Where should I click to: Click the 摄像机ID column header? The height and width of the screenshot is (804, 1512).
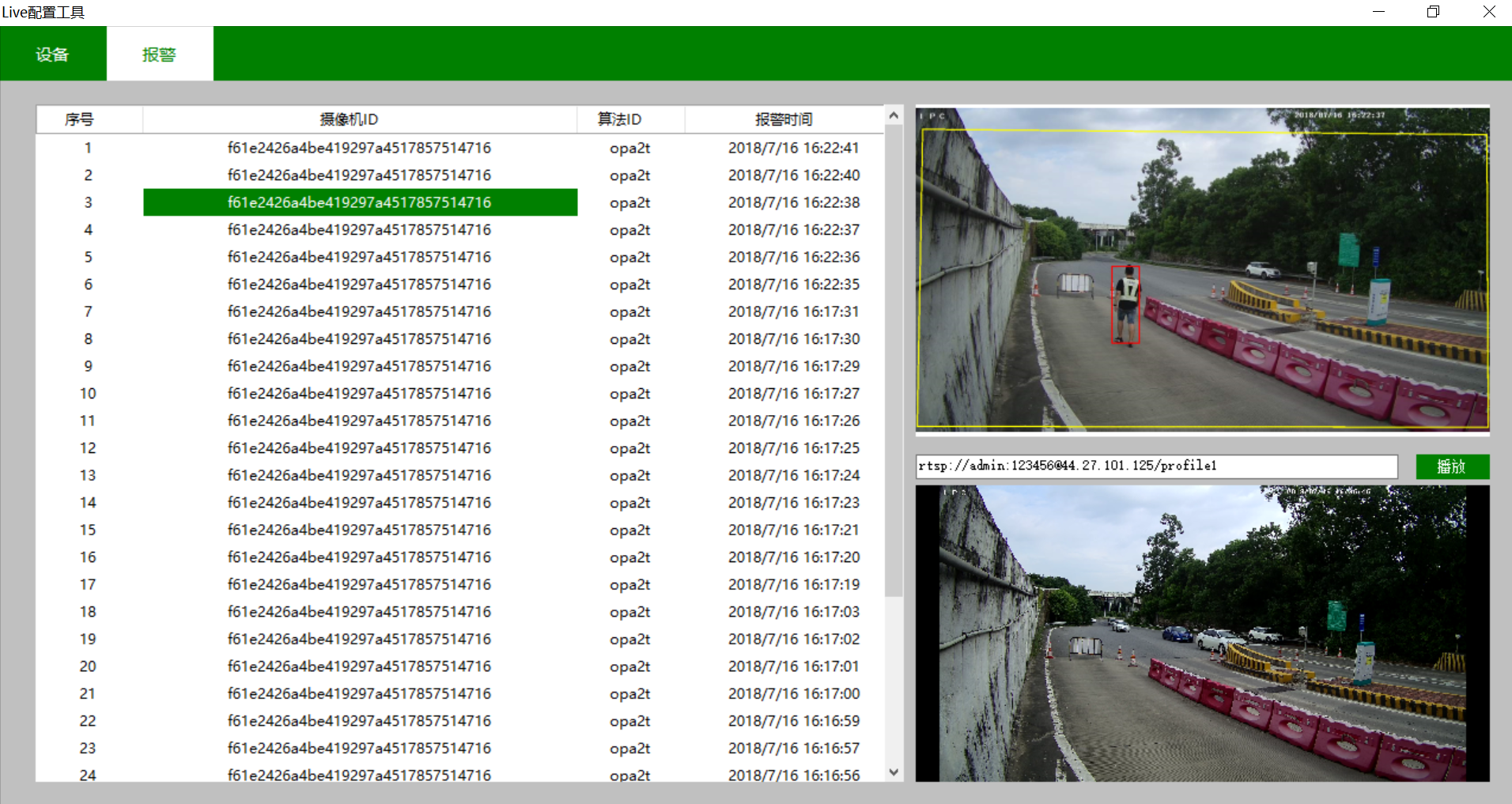click(x=360, y=119)
